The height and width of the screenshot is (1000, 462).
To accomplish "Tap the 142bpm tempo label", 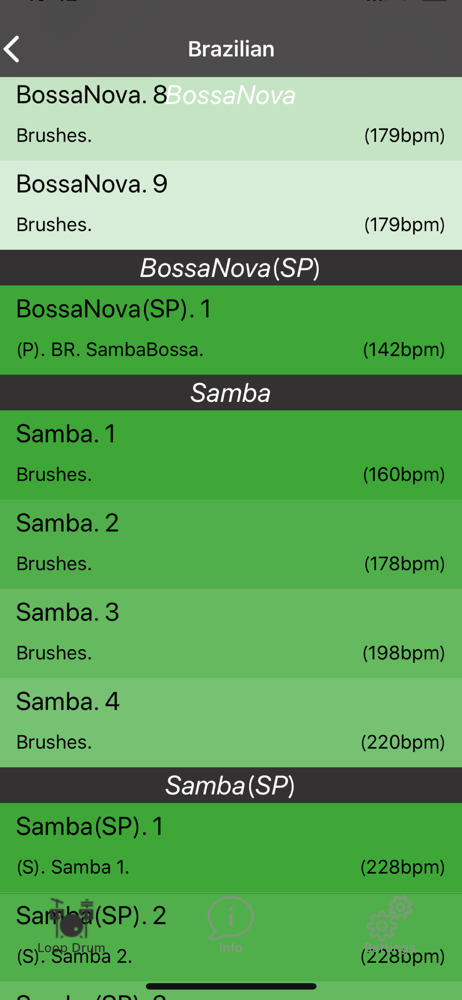I will coord(404,349).
